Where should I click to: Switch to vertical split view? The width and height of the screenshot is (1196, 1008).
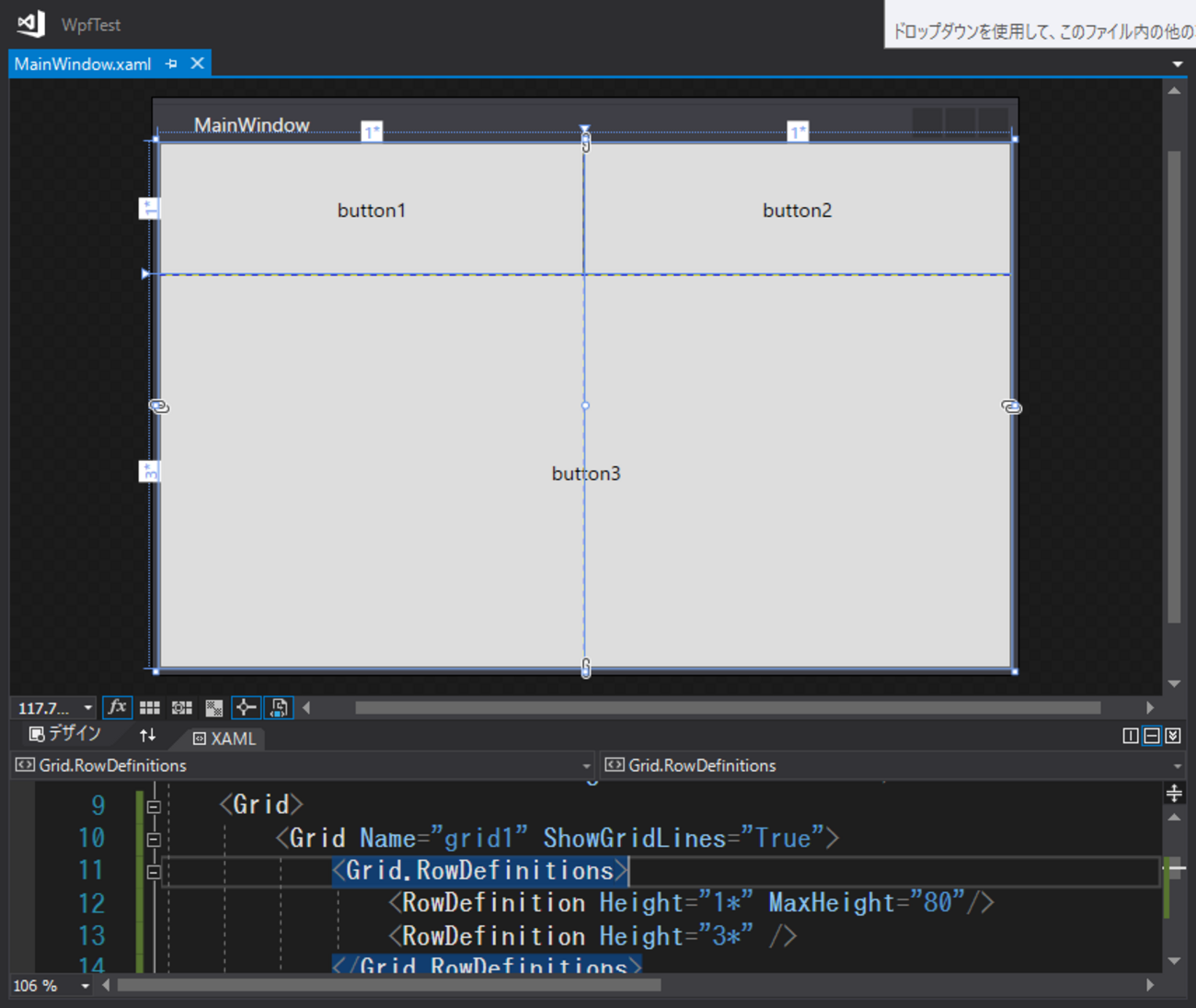1131,736
